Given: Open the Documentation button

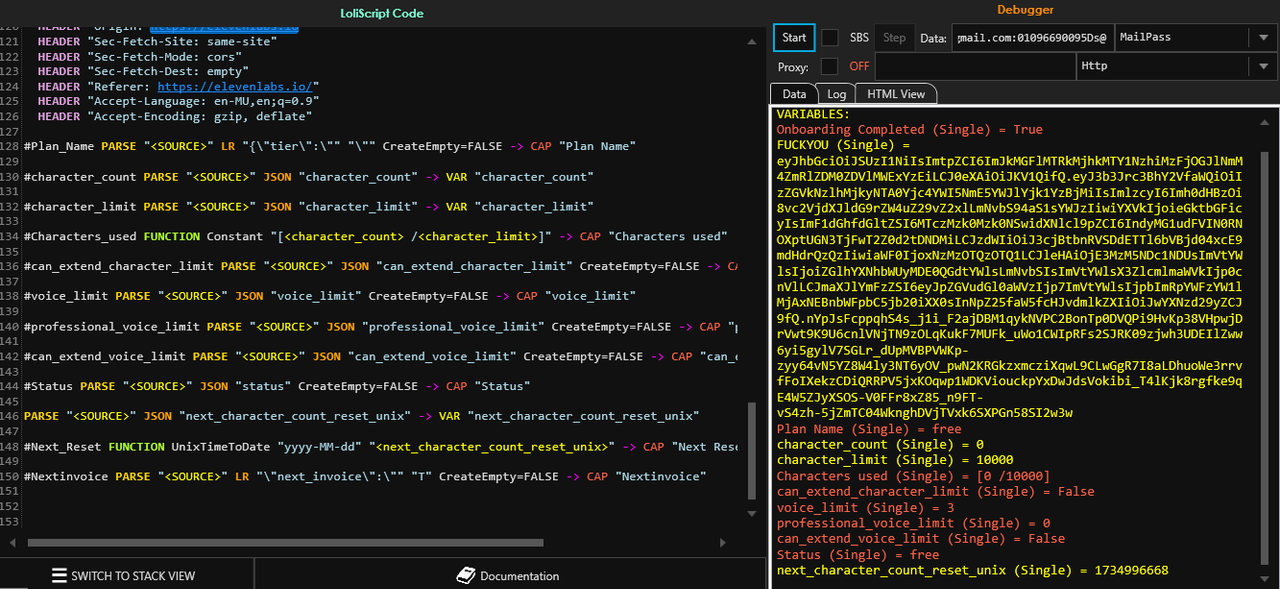Looking at the screenshot, I should 508,575.
